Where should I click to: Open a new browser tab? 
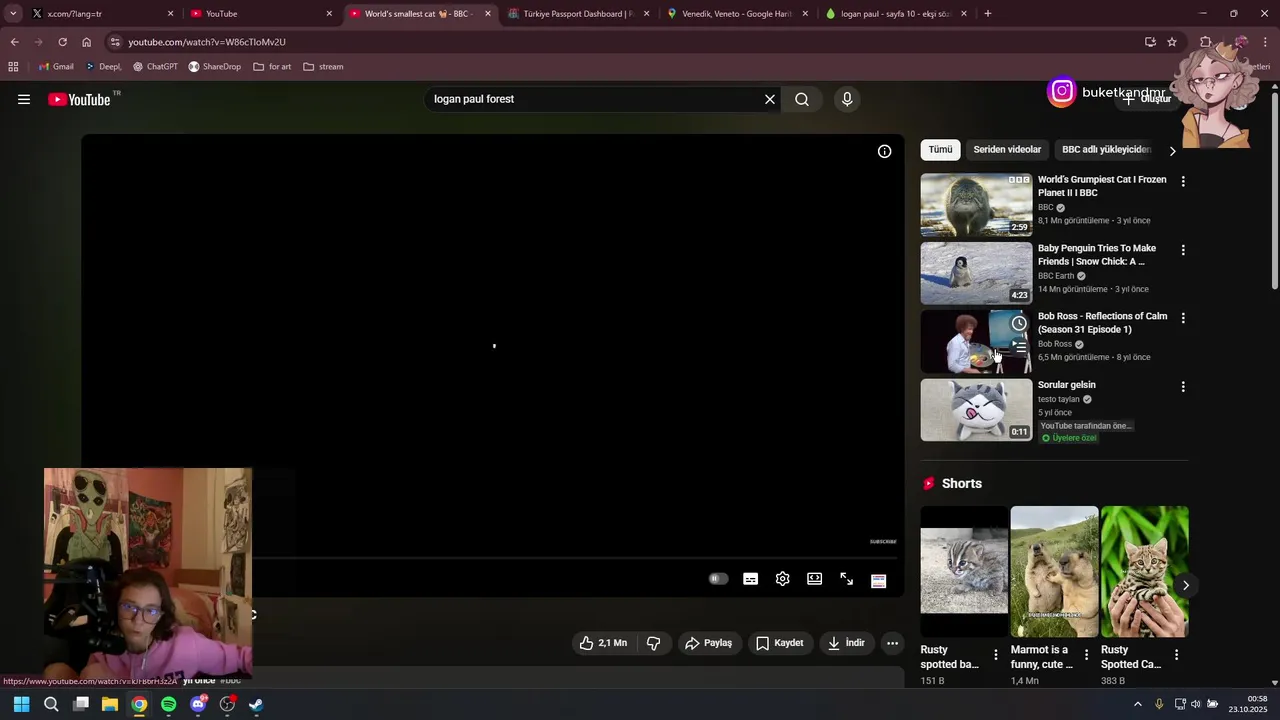[988, 14]
